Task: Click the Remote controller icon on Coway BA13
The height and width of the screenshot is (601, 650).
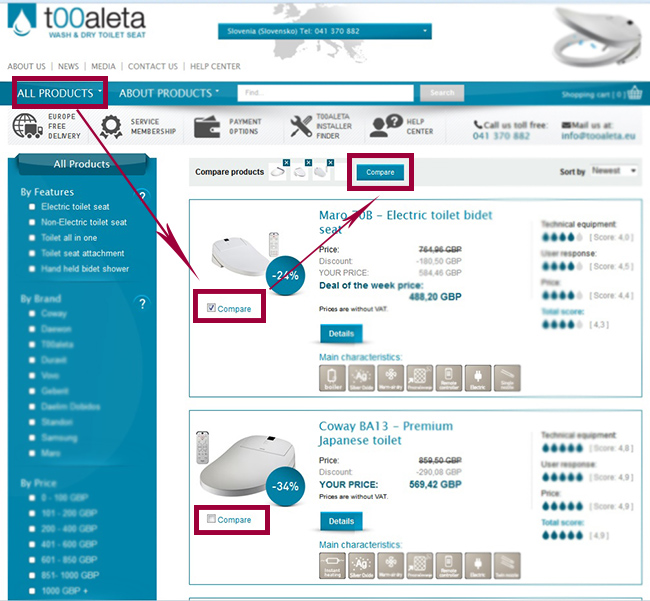Action: click(449, 565)
